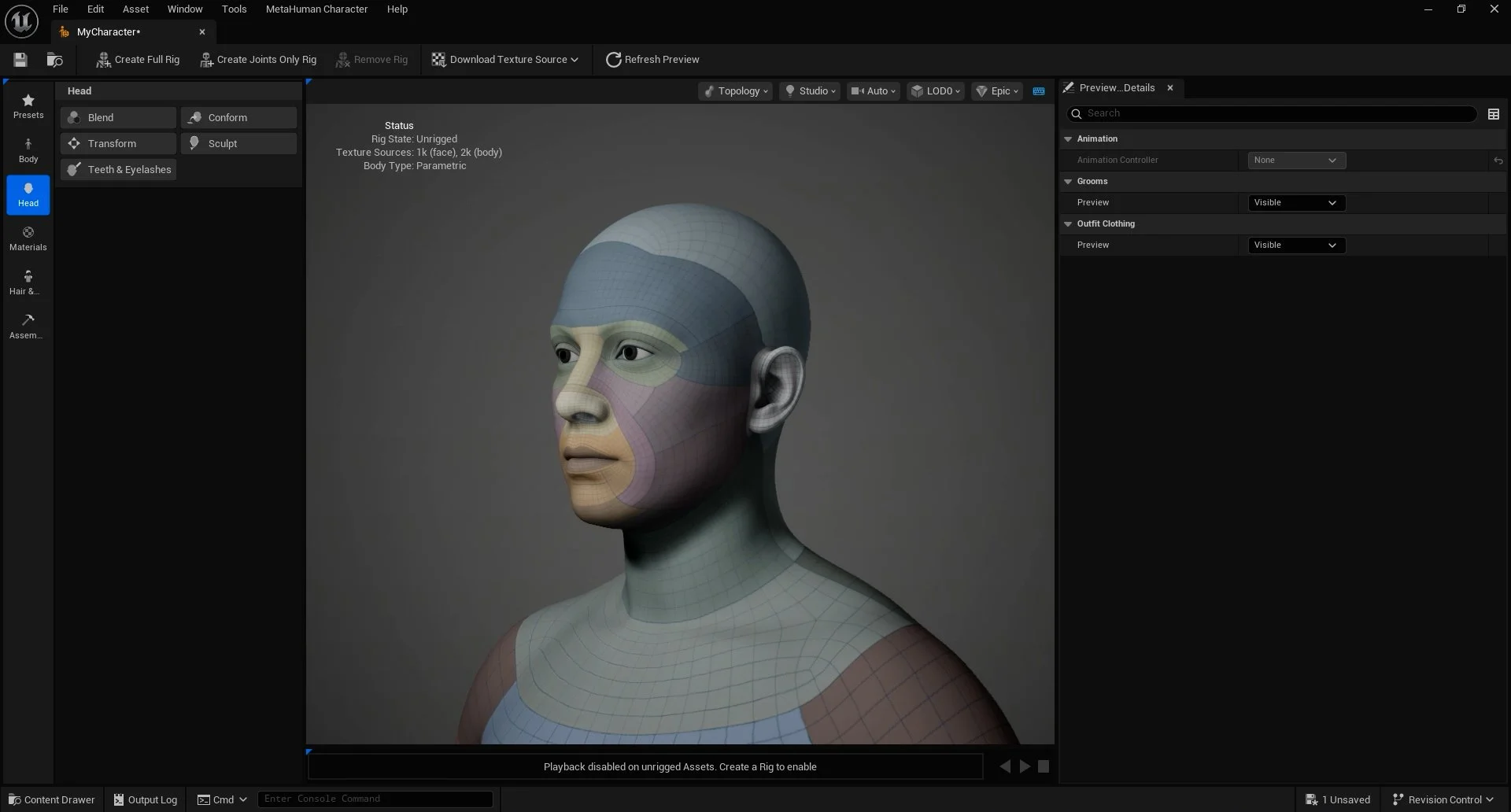1511x812 pixels.
Task: Open the Presets sidebar section
Action: (x=28, y=106)
